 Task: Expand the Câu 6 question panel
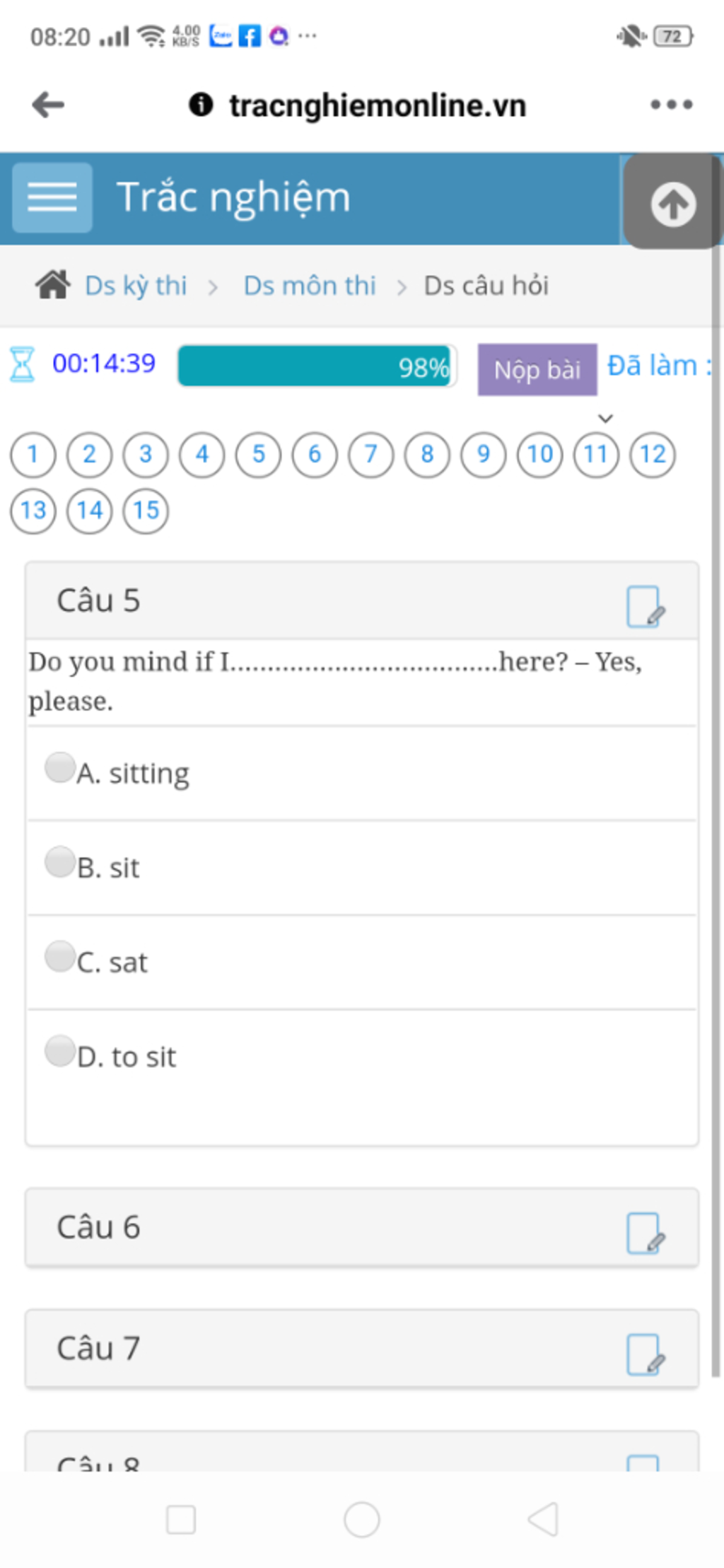361,1227
